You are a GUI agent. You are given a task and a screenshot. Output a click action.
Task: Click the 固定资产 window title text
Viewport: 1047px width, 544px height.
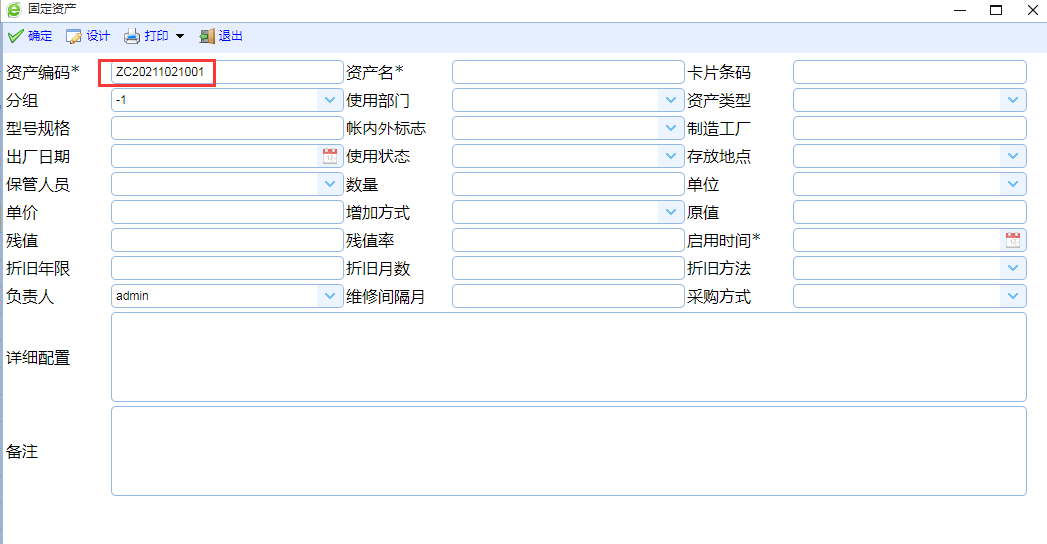click(52, 9)
